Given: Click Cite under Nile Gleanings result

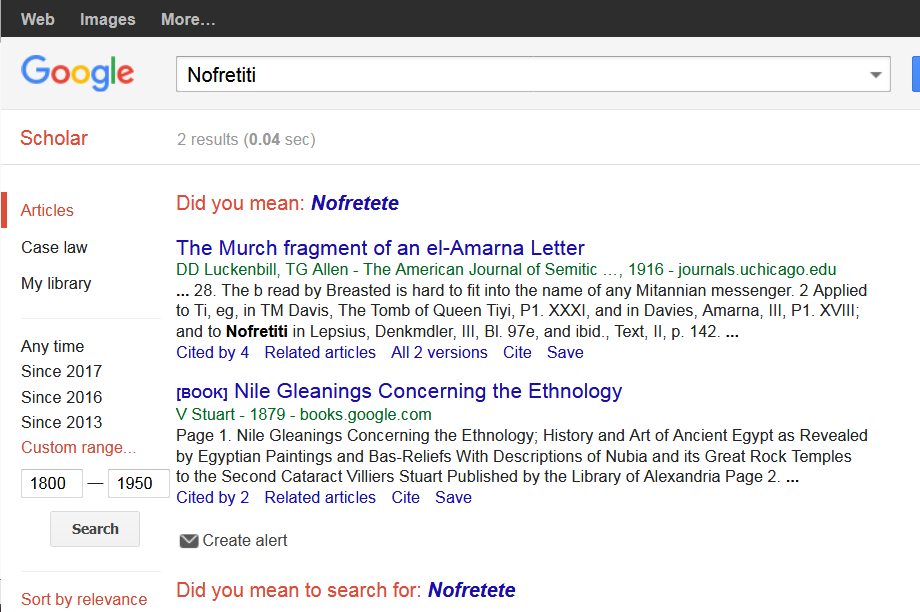Looking at the screenshot, I should coord(405,497).
